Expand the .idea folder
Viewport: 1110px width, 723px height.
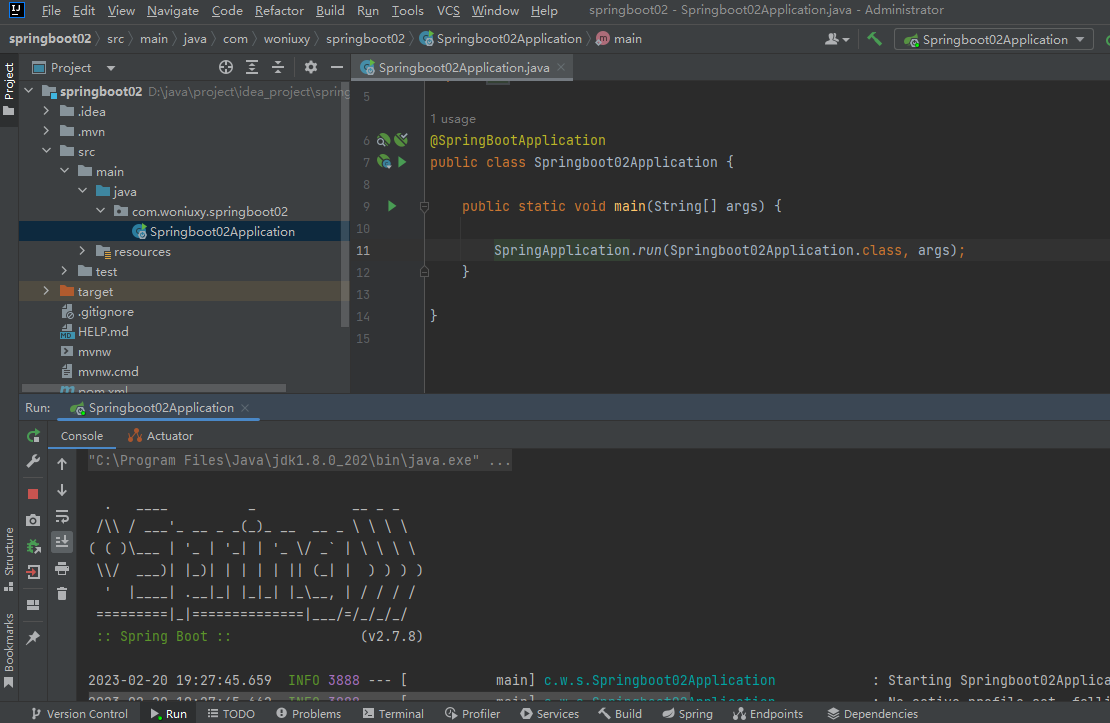47,111
